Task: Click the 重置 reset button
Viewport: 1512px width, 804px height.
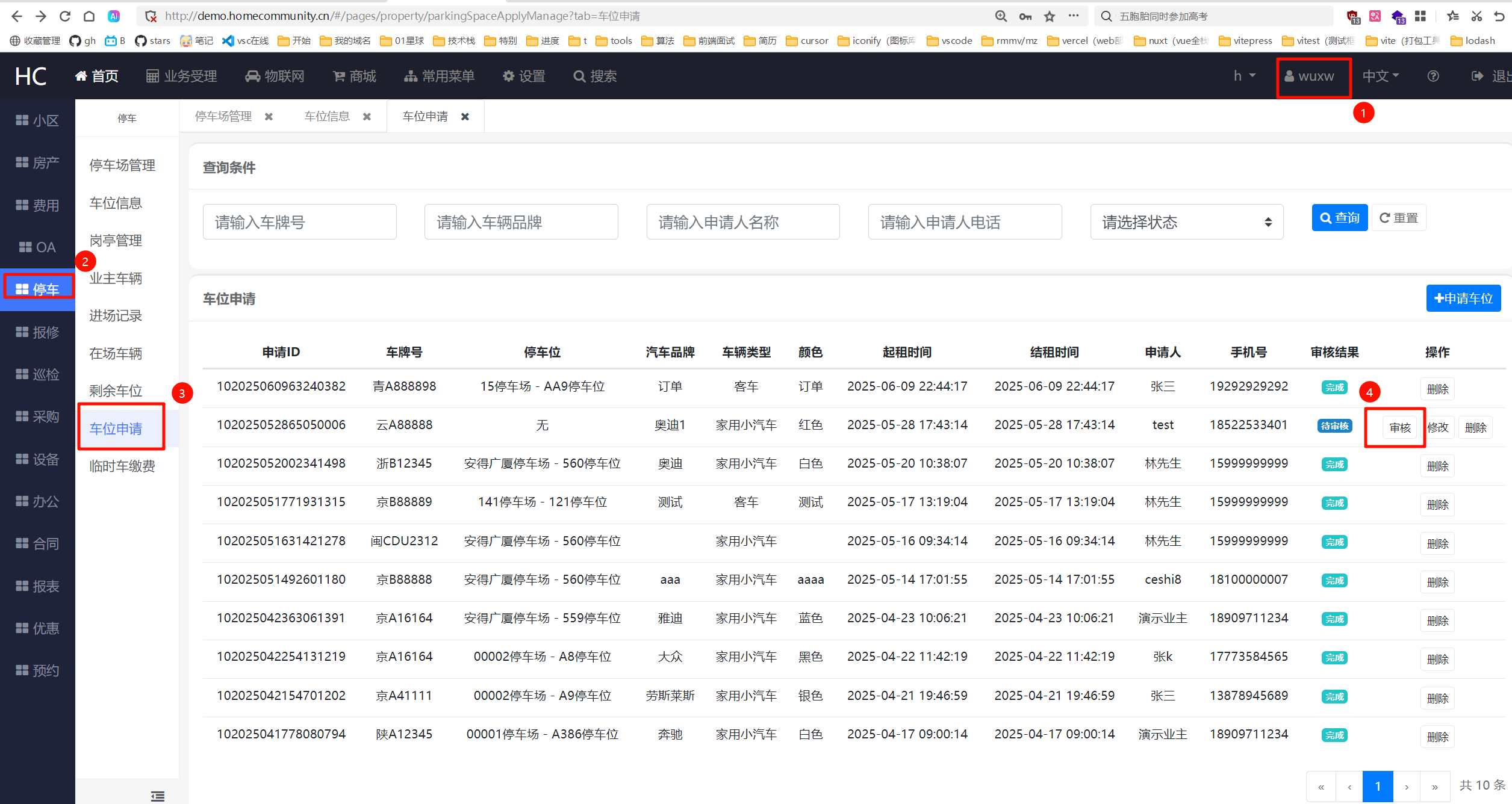Action: pyautogui.click(x=1399, y=218)
